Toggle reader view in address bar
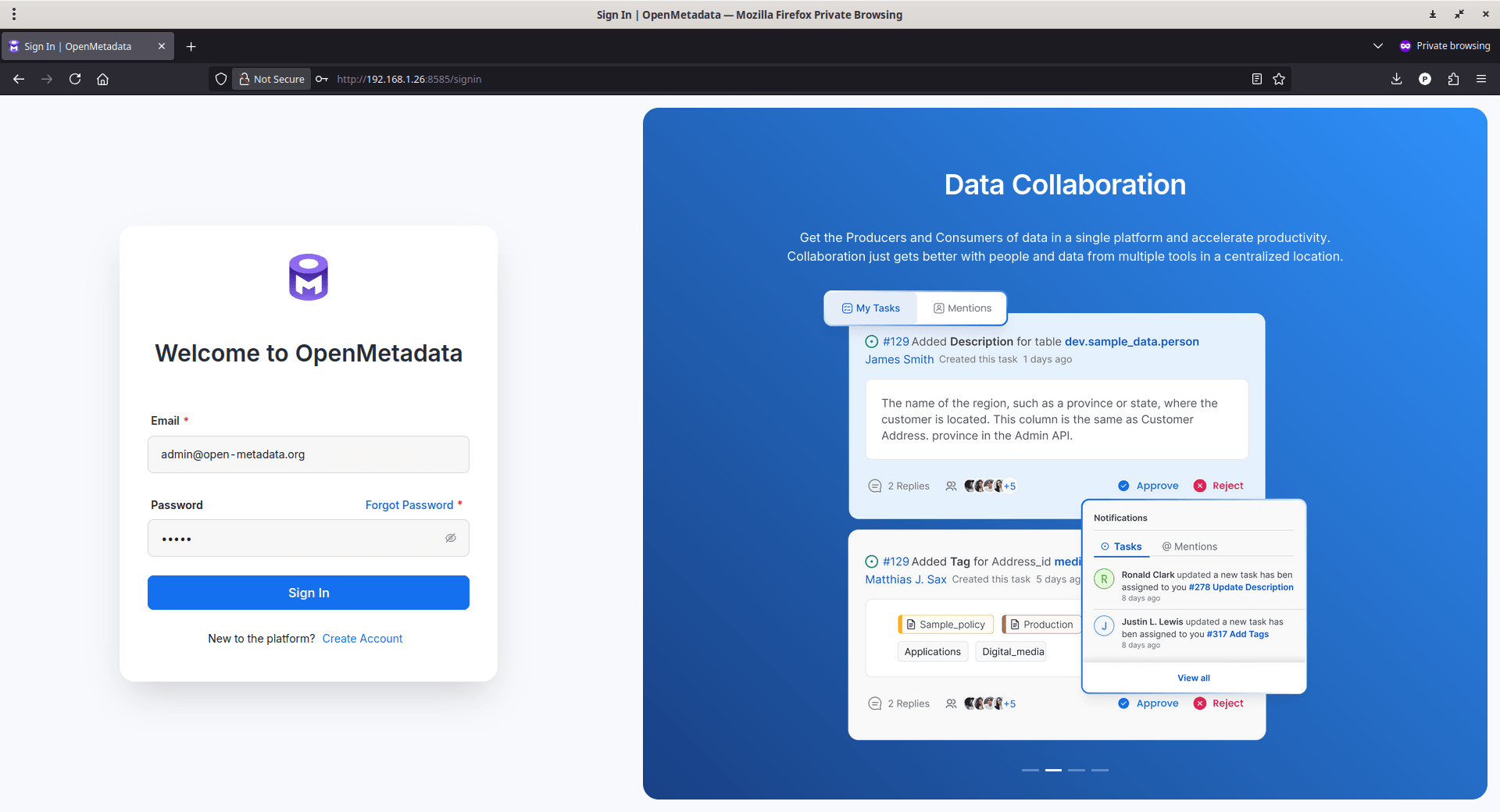Viewport: 1500px width, 812px height. [1257, 79]
